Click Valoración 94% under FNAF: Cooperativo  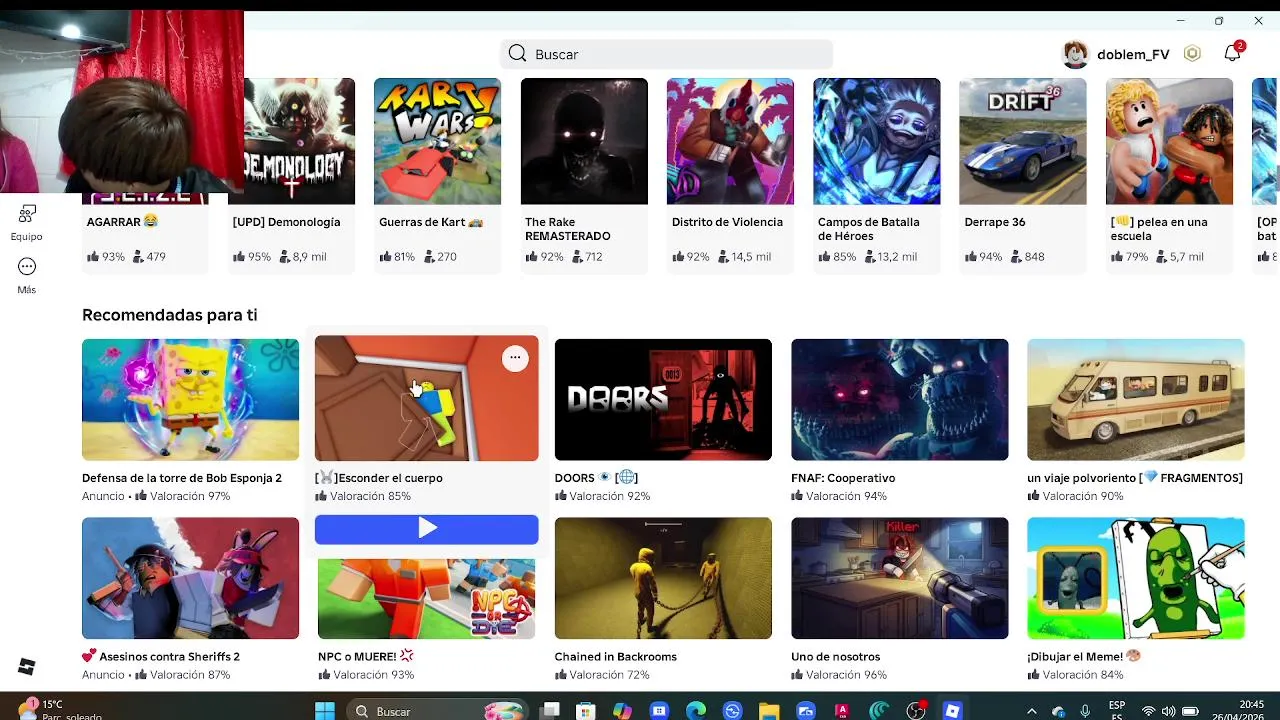coord(839,496)
